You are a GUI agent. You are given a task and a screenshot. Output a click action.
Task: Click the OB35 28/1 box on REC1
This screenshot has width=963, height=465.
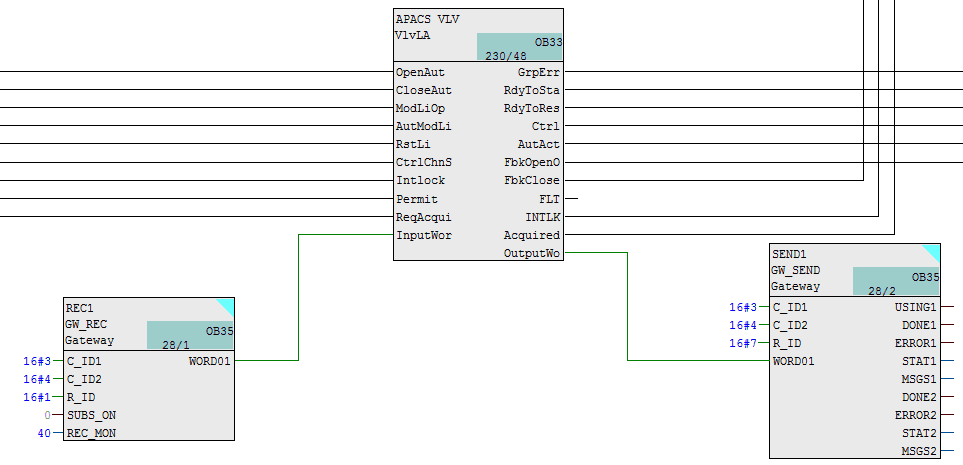(x=190, y=335)
